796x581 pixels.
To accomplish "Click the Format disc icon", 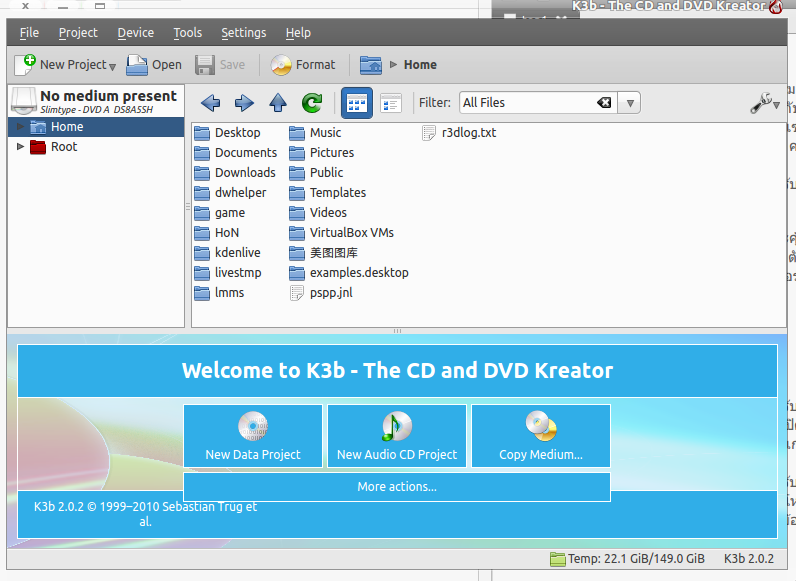I will (x=281, y=64).
